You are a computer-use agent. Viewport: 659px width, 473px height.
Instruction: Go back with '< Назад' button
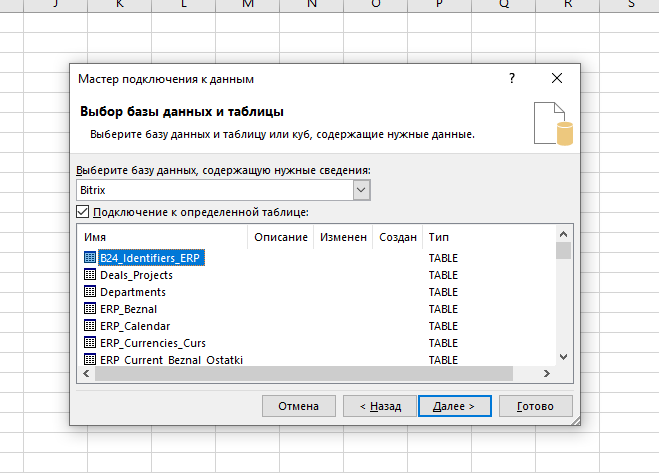click(x=373, y=406)
